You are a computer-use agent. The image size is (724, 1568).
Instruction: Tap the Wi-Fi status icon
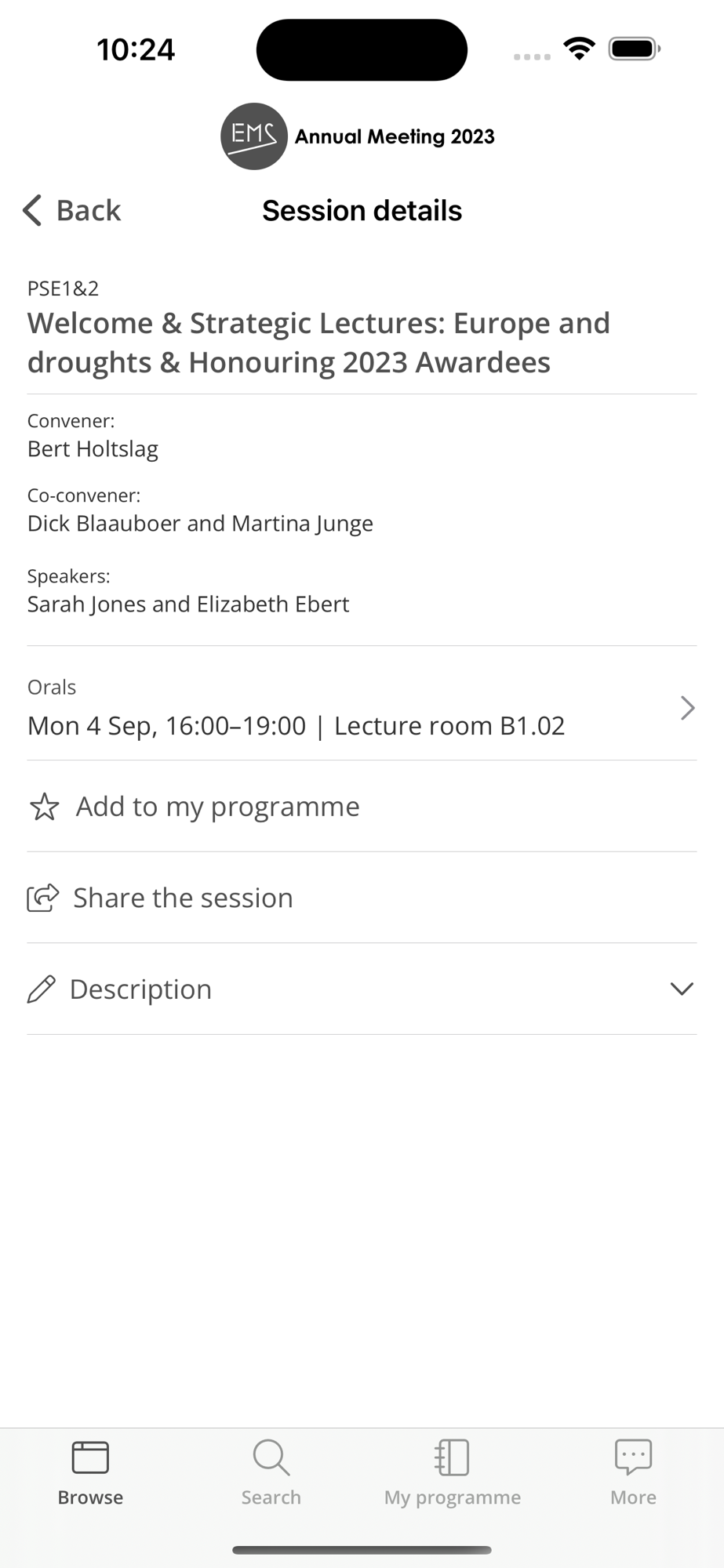pyautogui.click(x=579, y=49)
